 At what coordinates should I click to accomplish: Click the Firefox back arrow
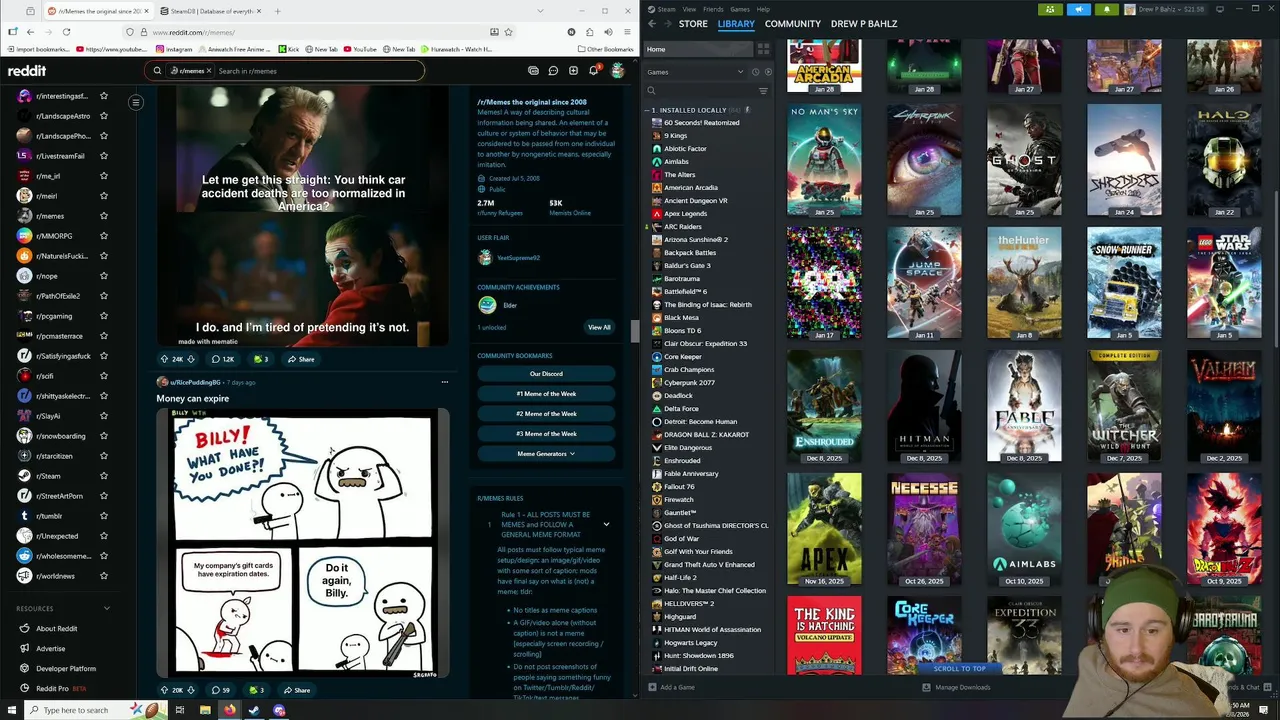tap(30, 31)
